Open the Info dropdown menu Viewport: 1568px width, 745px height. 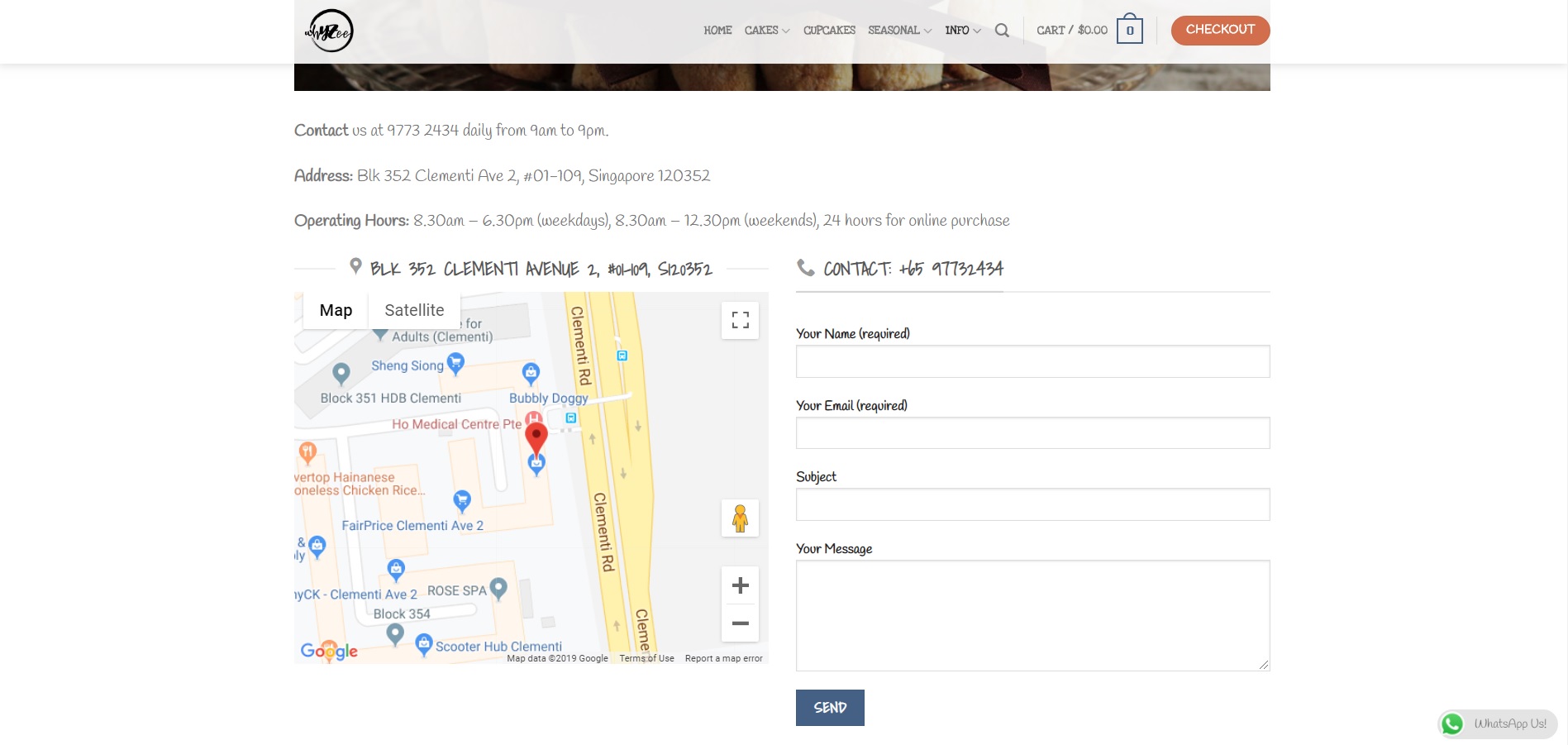pos(962,31)
